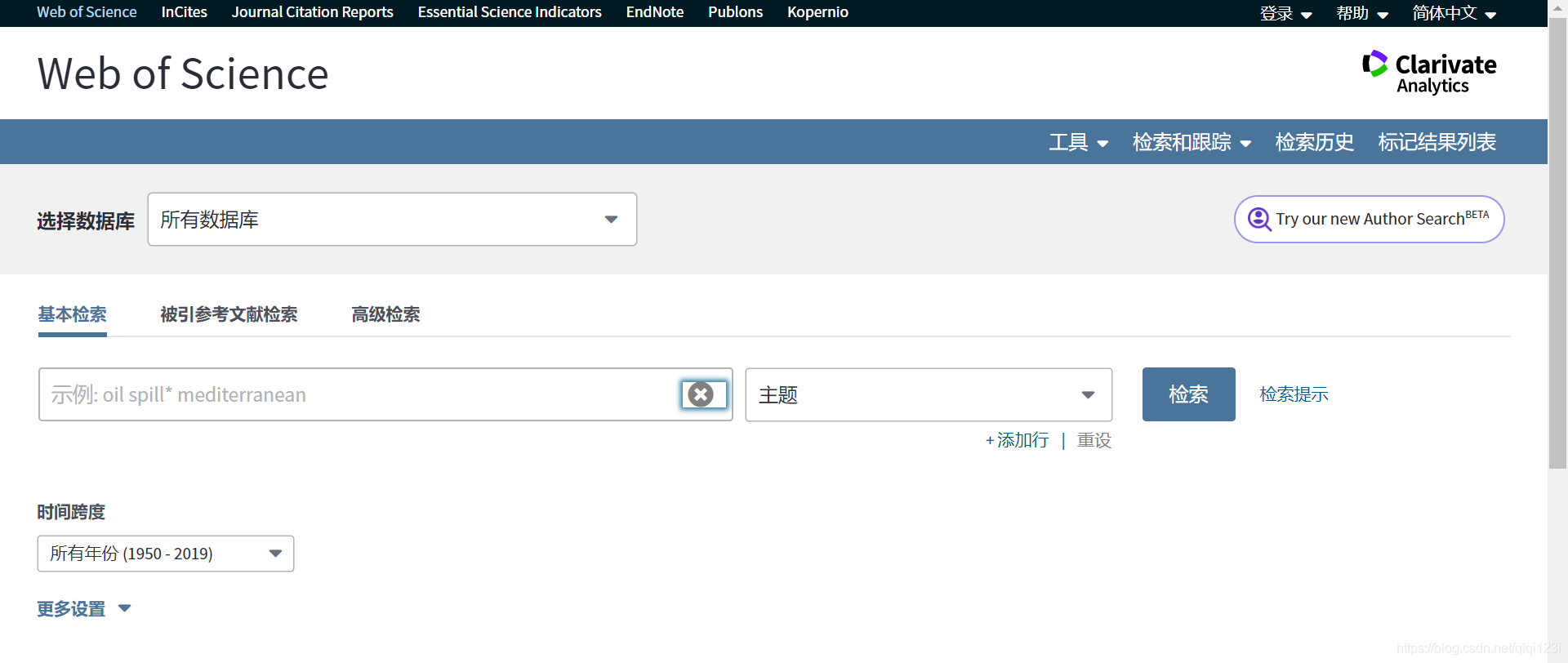Viewport: 1568px width, 663px height.
Task: Open the Kopernio link
Action: coord(817,12)
